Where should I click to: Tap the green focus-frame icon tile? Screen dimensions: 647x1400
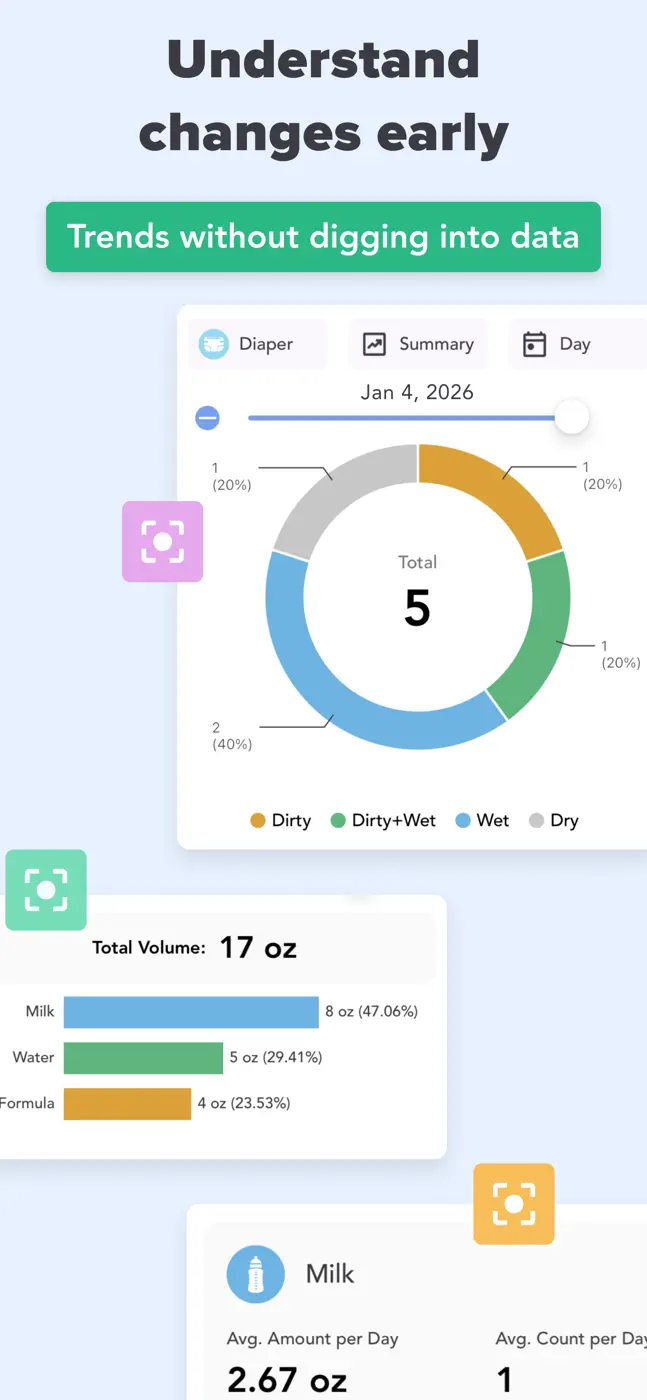tap(46, 890)
